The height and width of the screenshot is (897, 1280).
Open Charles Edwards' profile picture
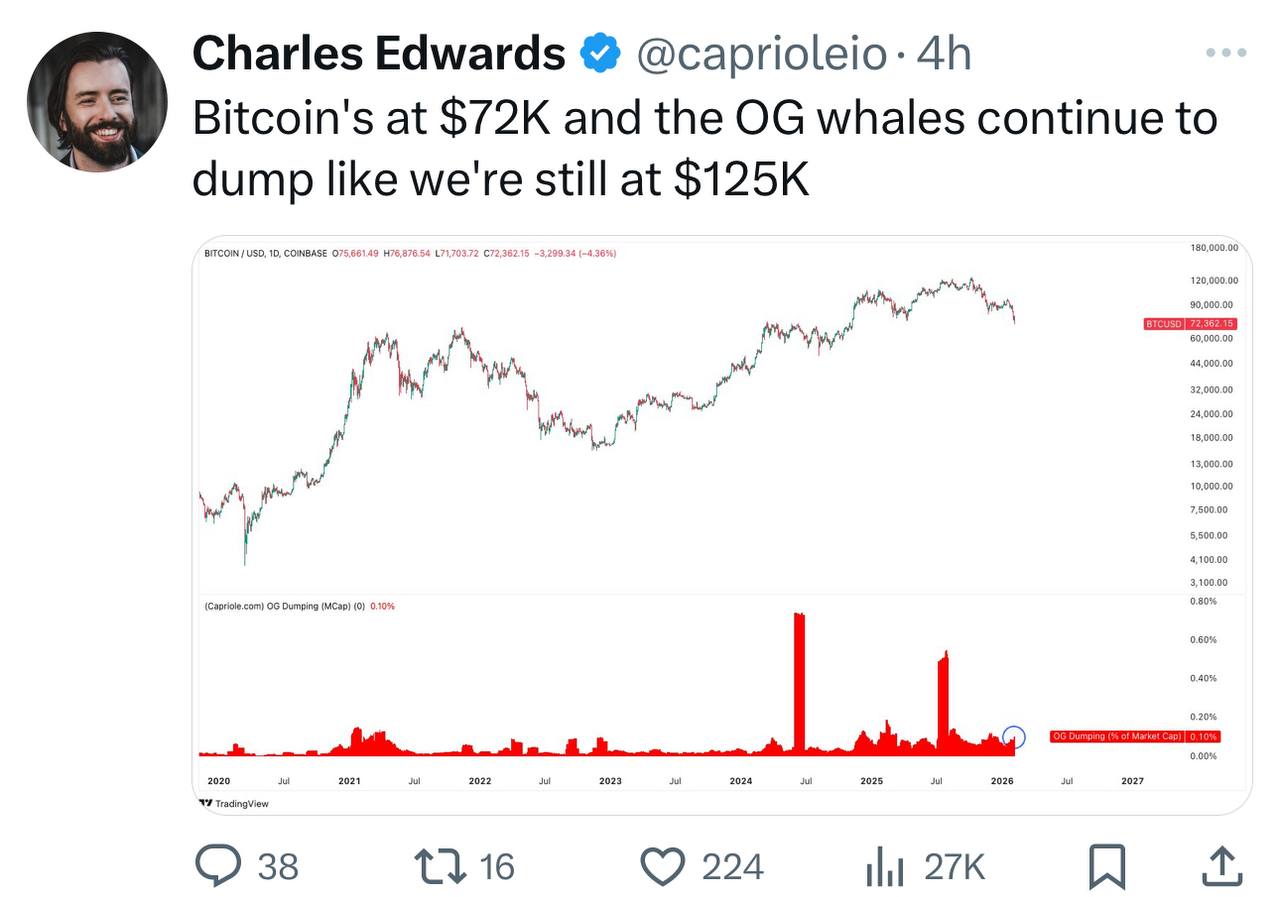[97, 101]
